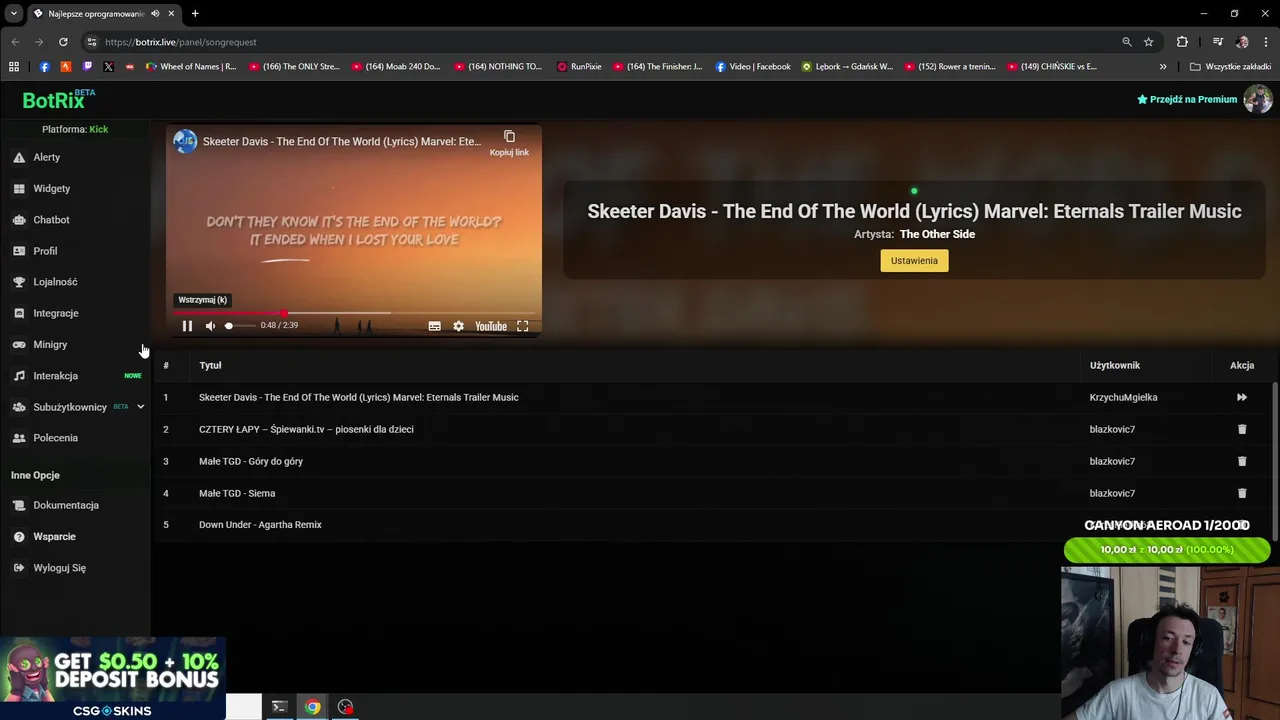This screenshot has width=1280, height=720.
Task: Click terminal icon in taskbar
Action: pyautogui.click(x=279, y=707)
